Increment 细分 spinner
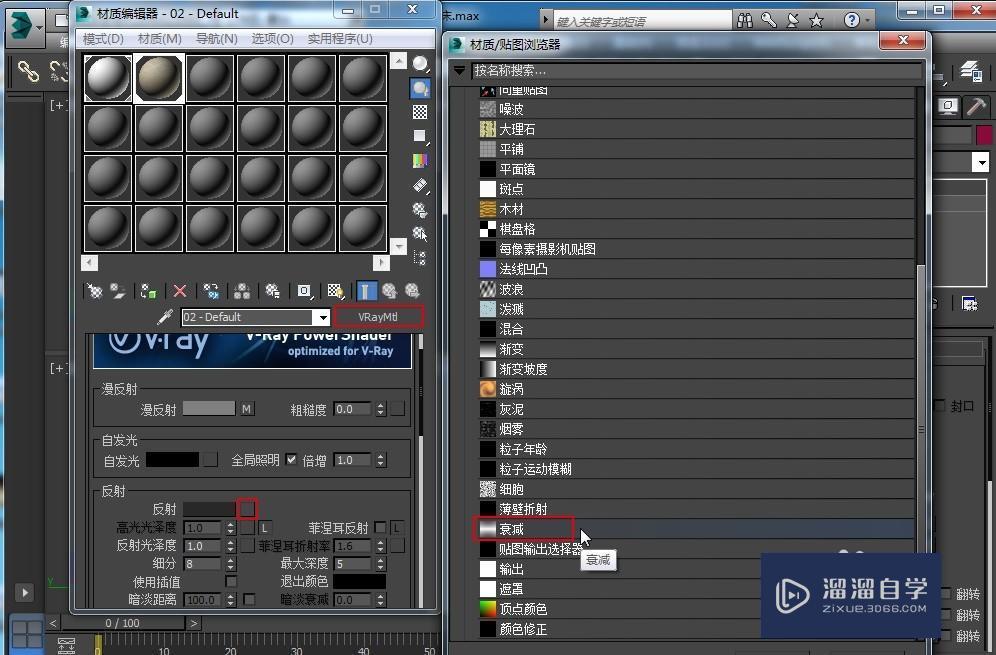Screen dimensions: 996x655 click(231, 560)
